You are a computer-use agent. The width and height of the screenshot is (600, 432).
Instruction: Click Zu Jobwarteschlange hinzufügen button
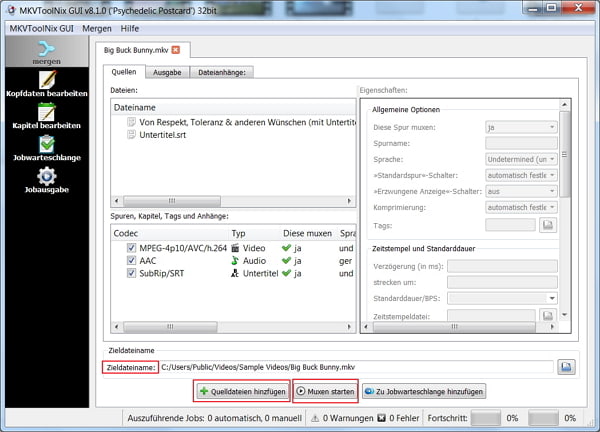click(x=424, y=391)
